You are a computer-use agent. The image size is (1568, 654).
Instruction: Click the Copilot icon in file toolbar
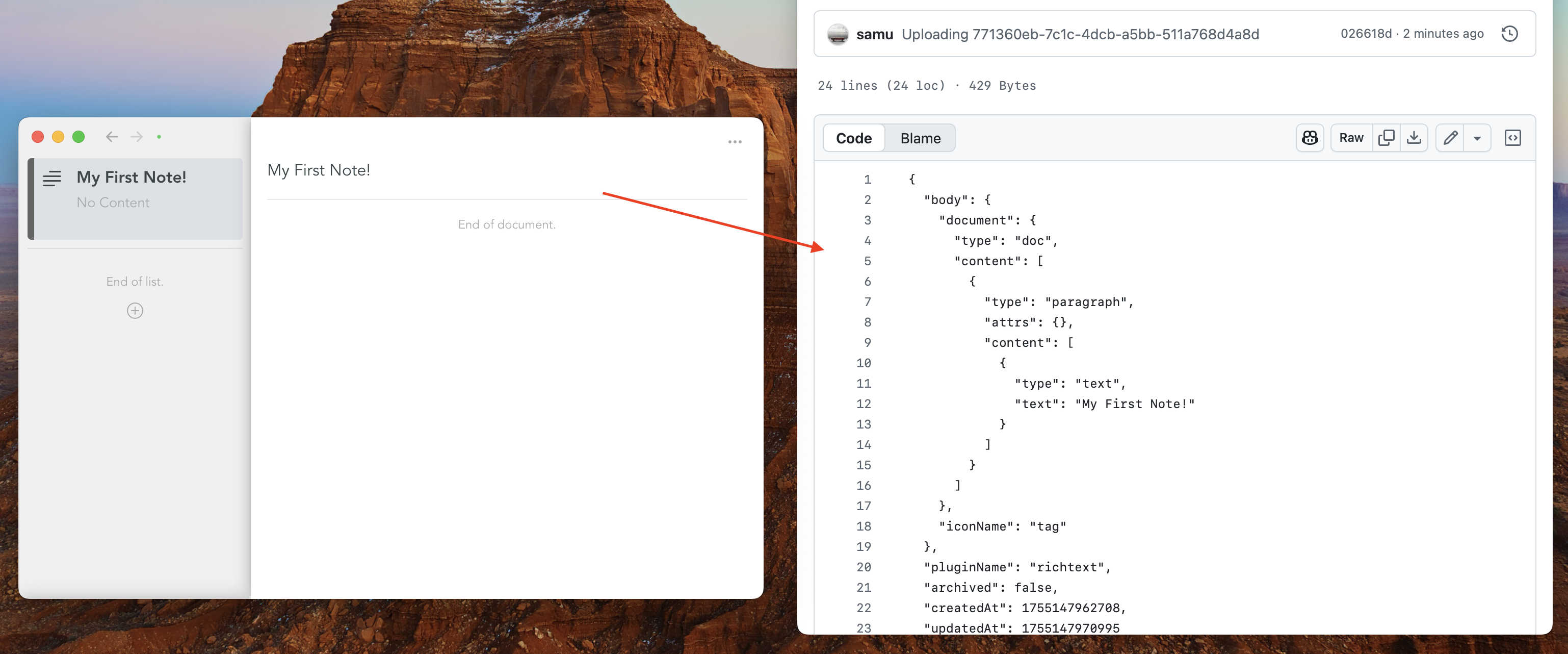point(1310,138)
